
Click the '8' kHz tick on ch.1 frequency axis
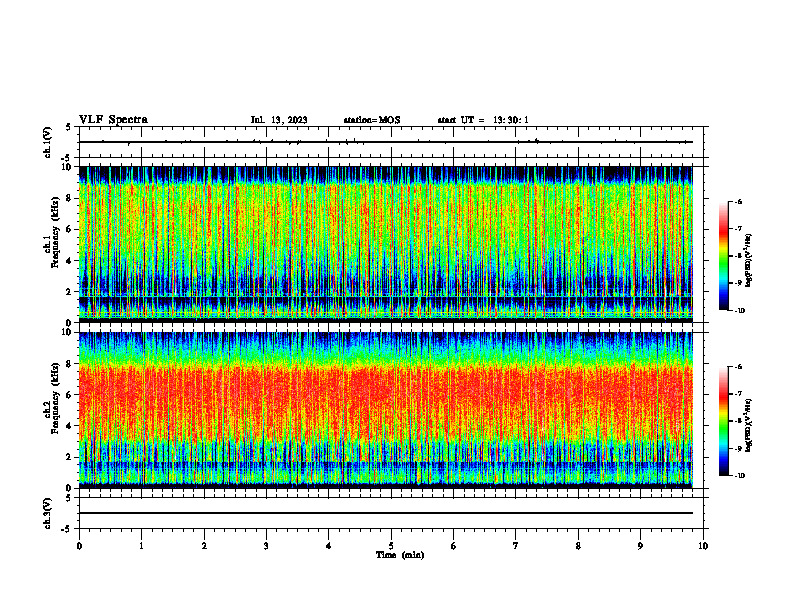pos(70,198)
